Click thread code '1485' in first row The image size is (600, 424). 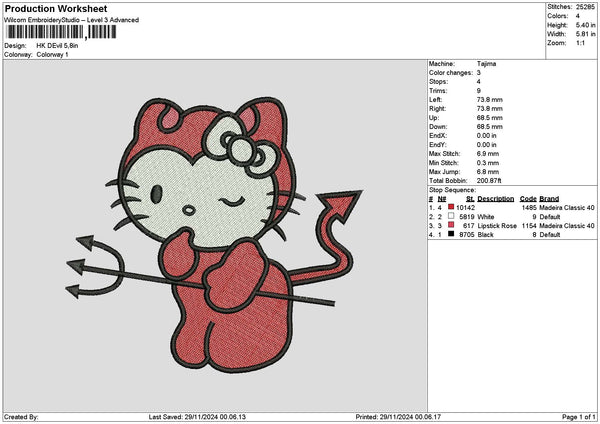coord(529,208)
